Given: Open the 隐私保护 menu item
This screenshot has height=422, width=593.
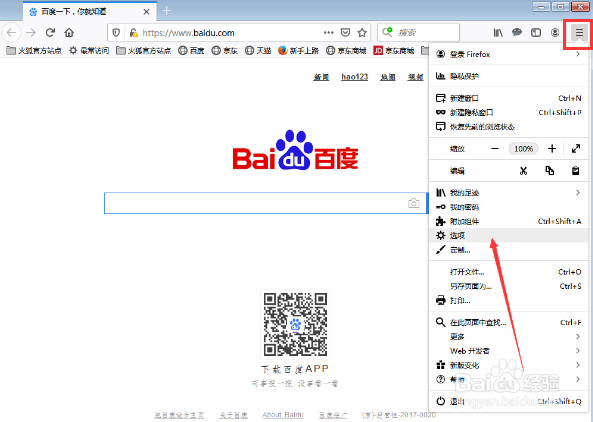Looking at the screenshot, I should (x=508, y=76).
